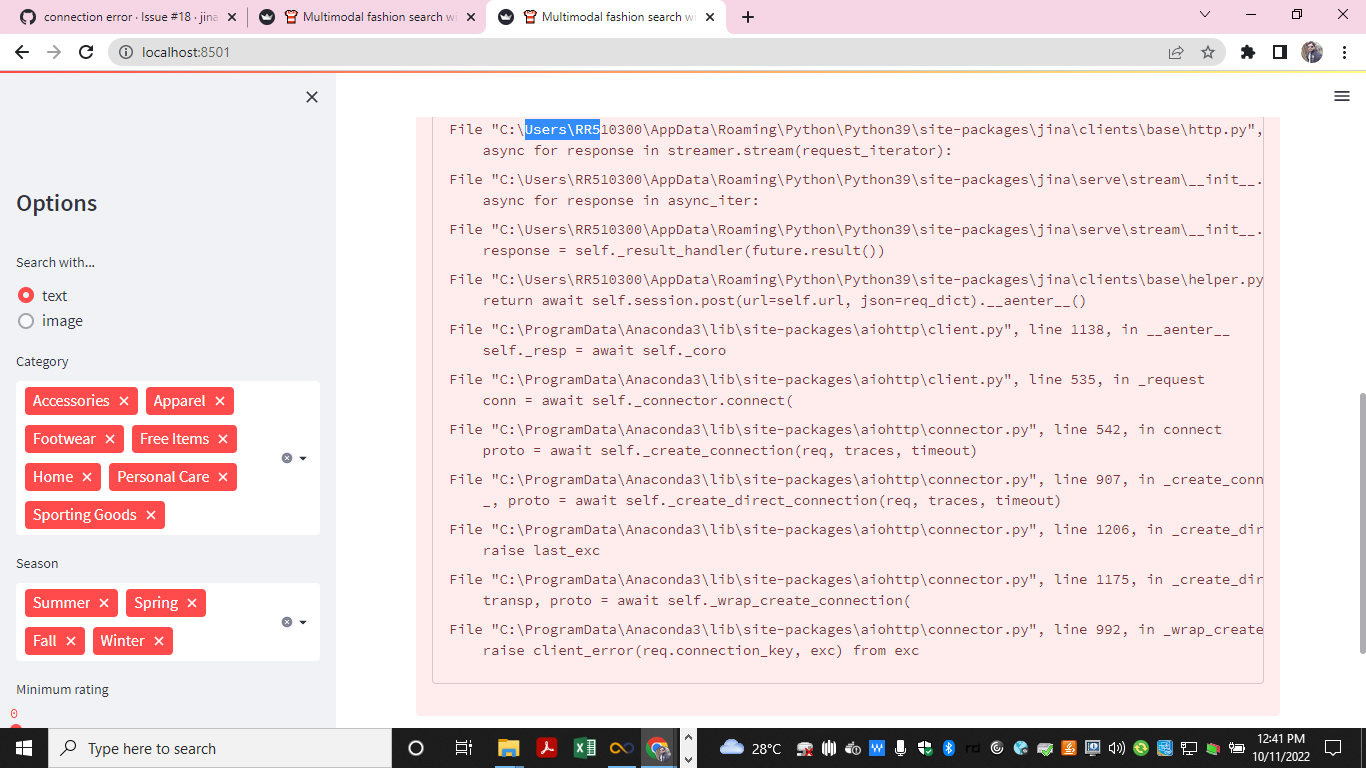Click the Options sidebar heading
Viewport: 1366px width, 768px height.
point(57,203)
